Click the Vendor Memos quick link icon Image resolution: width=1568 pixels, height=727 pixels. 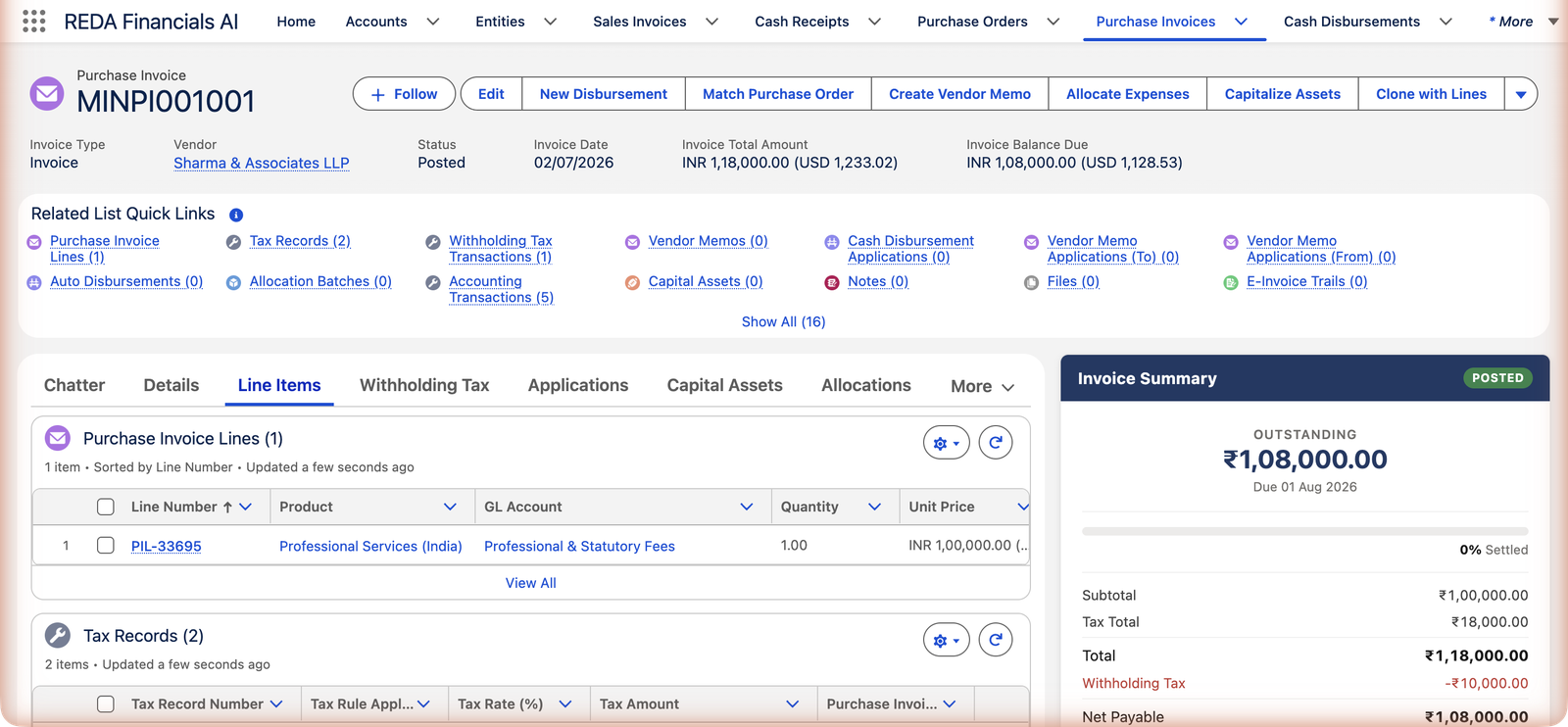click(632, 242)
